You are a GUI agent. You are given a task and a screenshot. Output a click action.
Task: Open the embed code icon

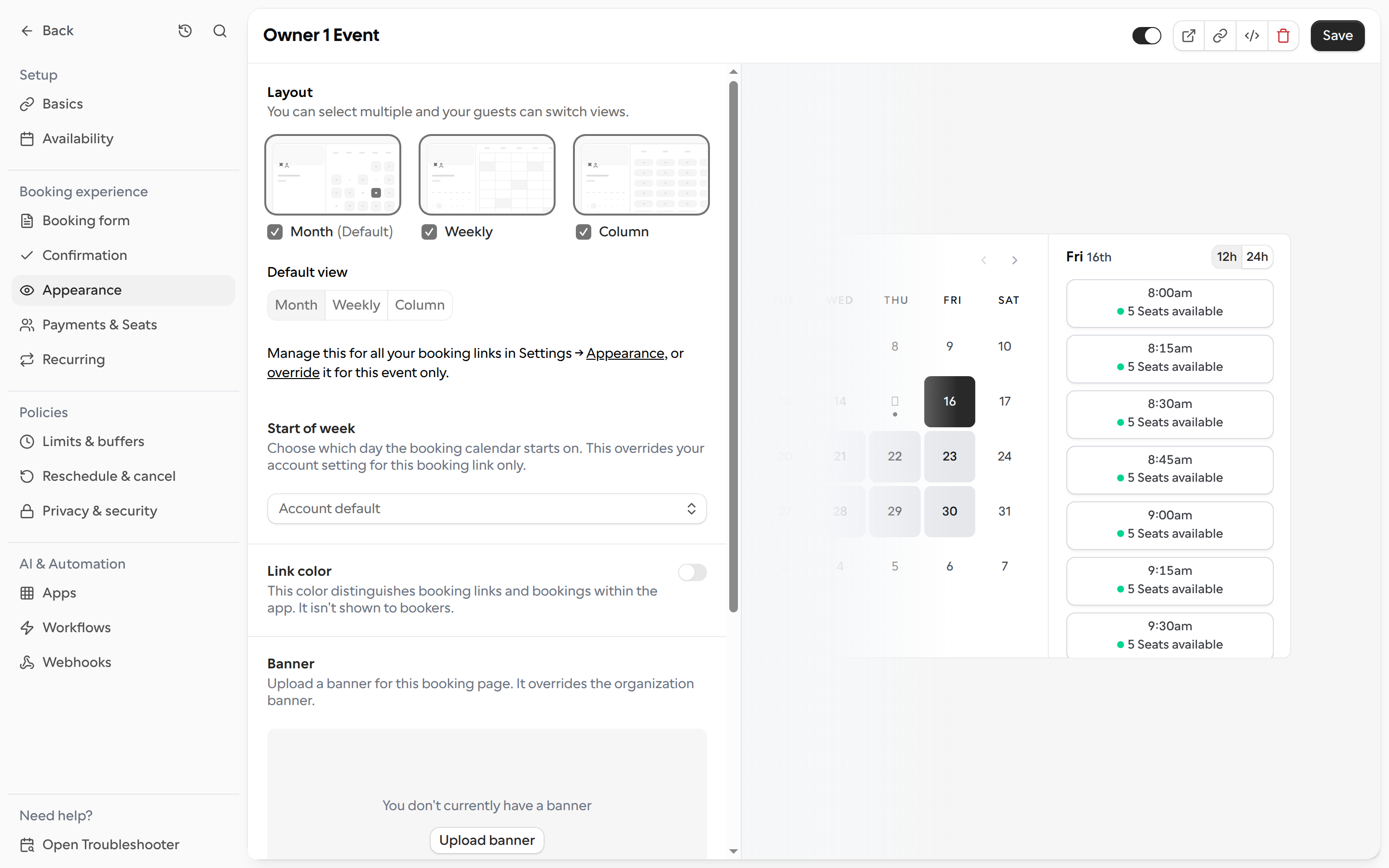coord(1252,36)
